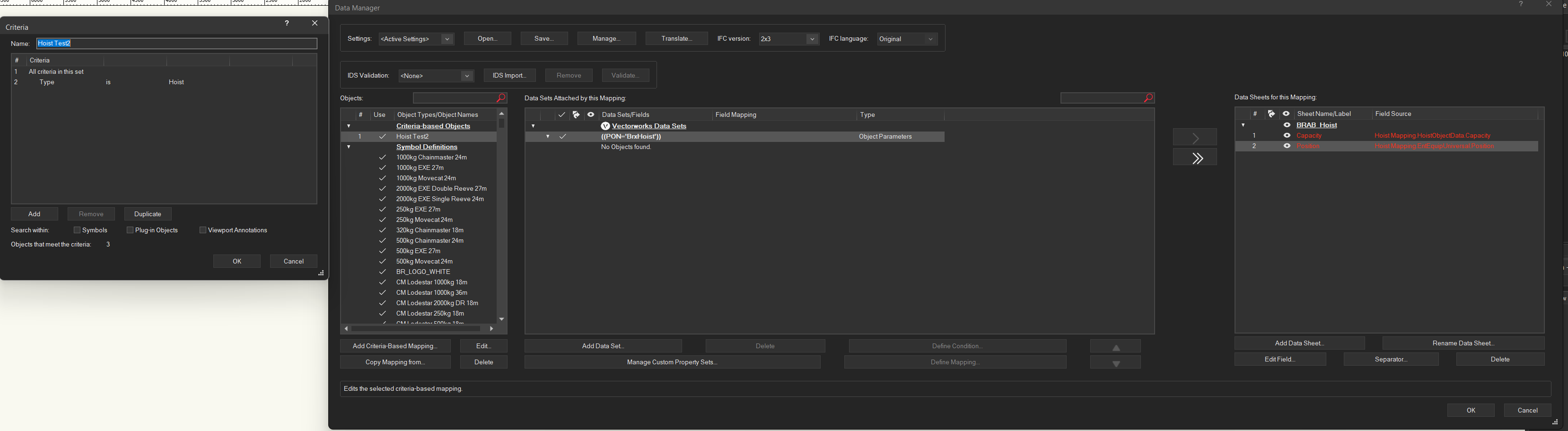The image size is (1568, 431).
Task: Click the red search icon in Objects search
Action: tap(500, 98)
